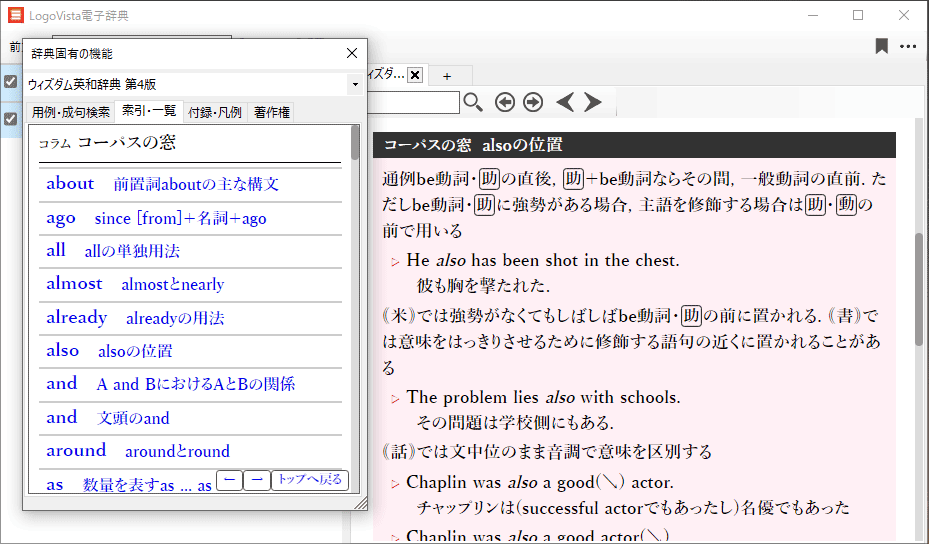Click sentence "He also has been shot"
This screenshot has height=544, width=929.
pyautogui.click(x=543, y=260)
